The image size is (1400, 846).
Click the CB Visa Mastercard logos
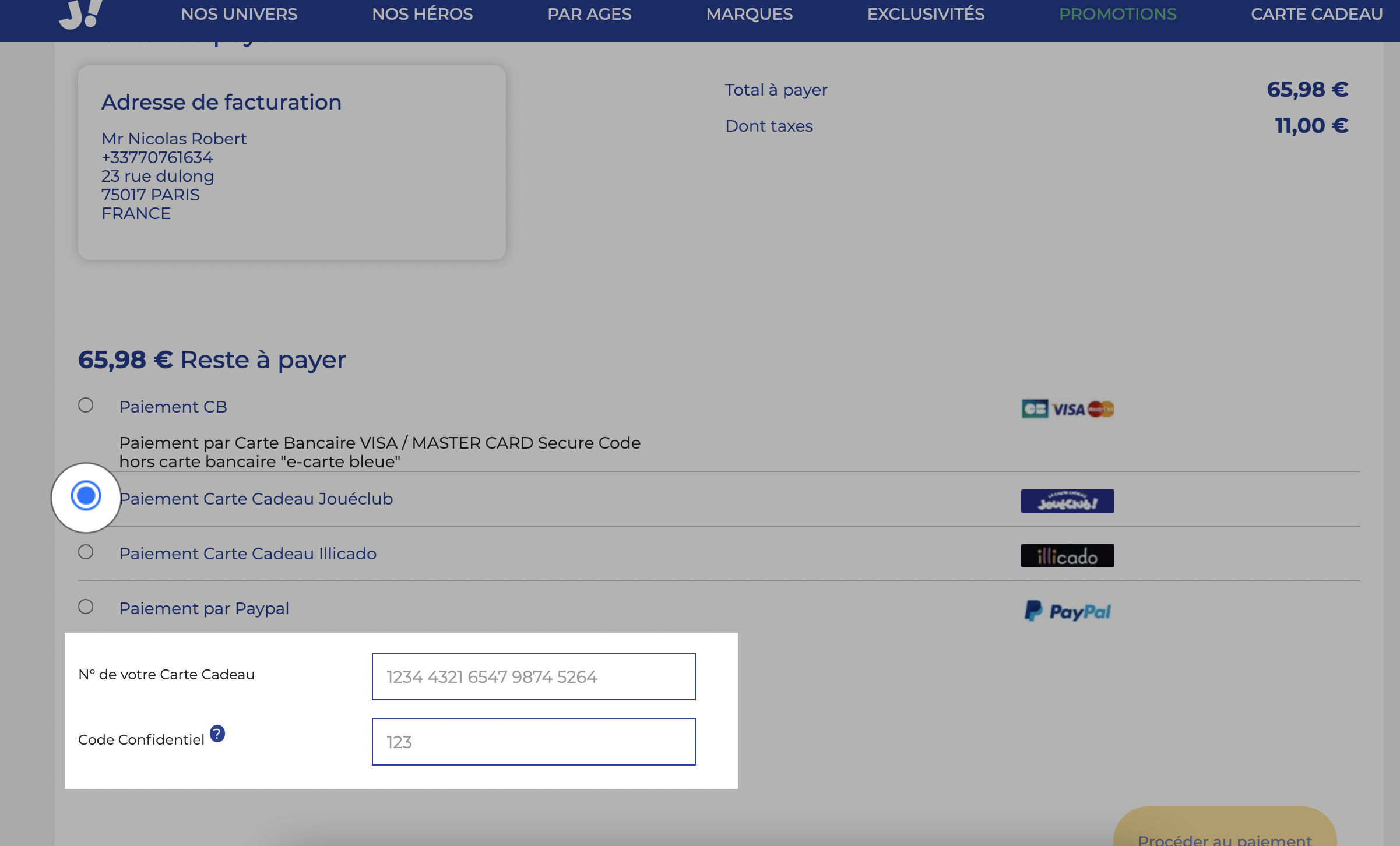pyautogui.click(x=1068, y=409)
